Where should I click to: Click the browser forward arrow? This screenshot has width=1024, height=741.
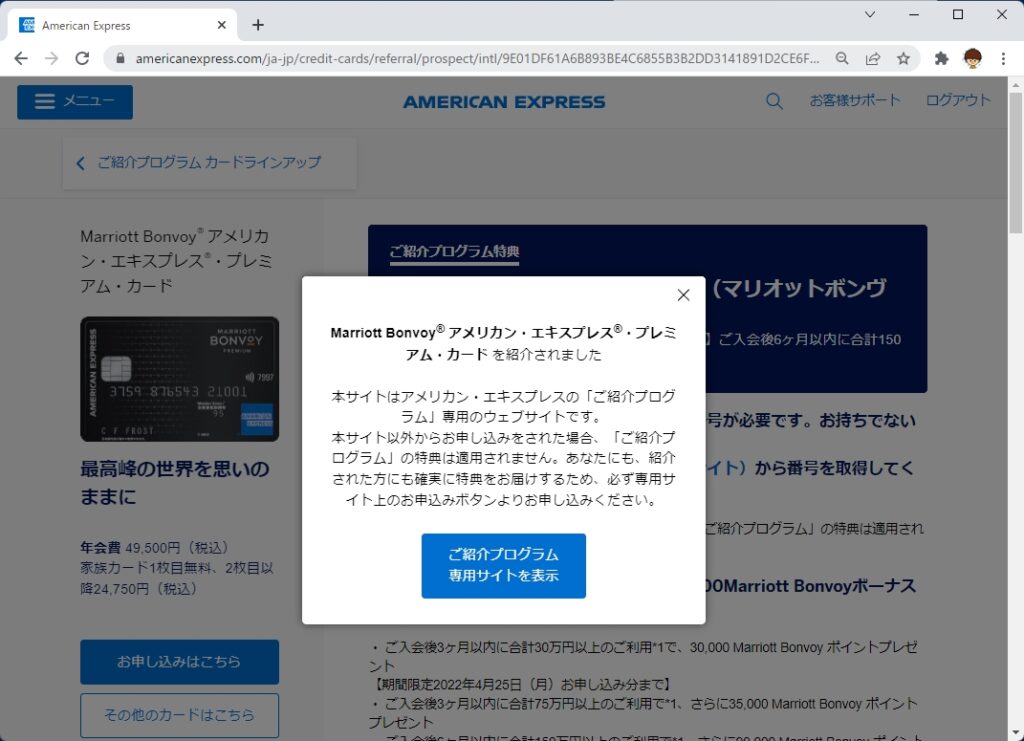pos(52,58)
